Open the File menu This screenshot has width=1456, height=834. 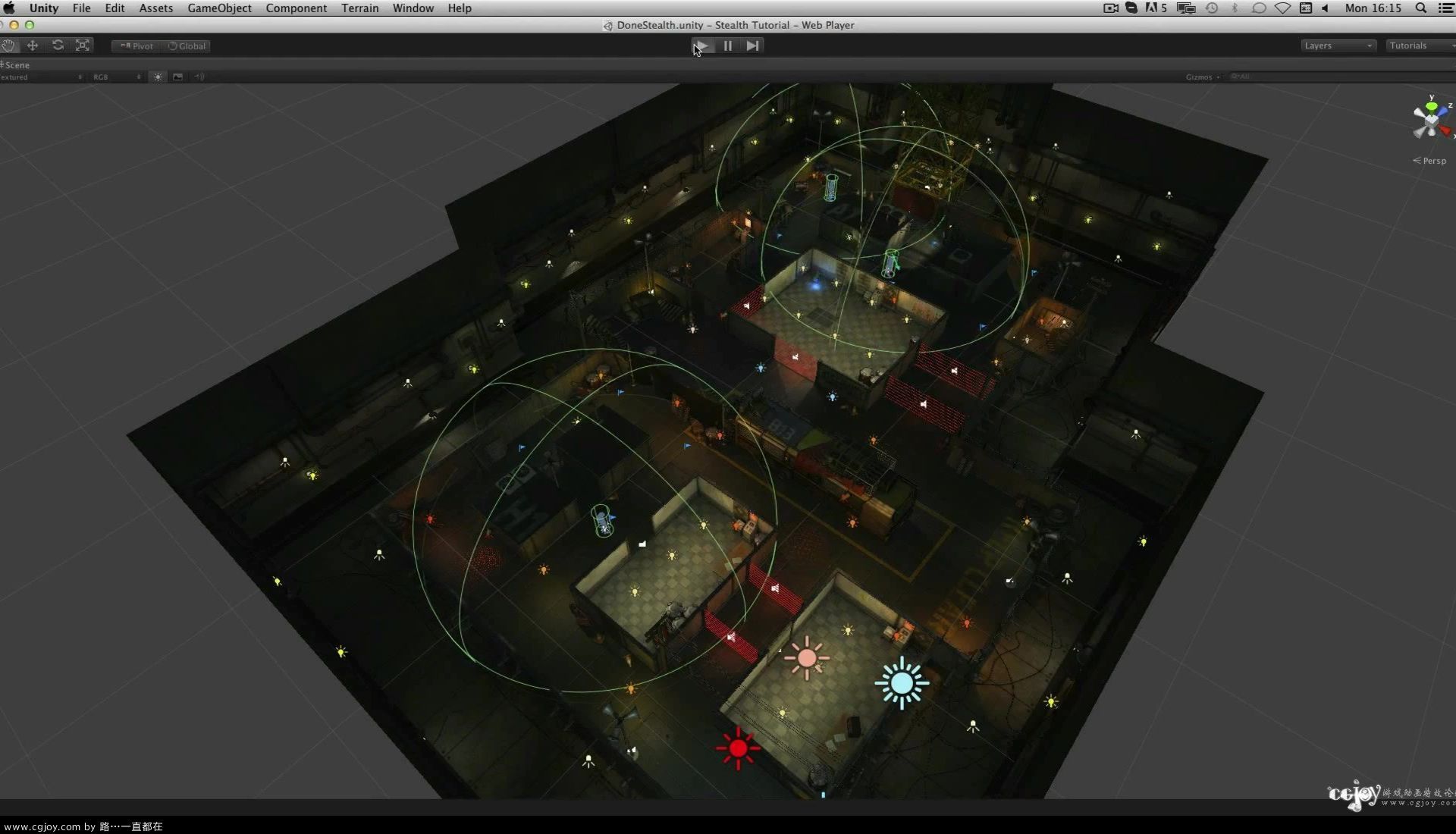[x=82, y=8]
